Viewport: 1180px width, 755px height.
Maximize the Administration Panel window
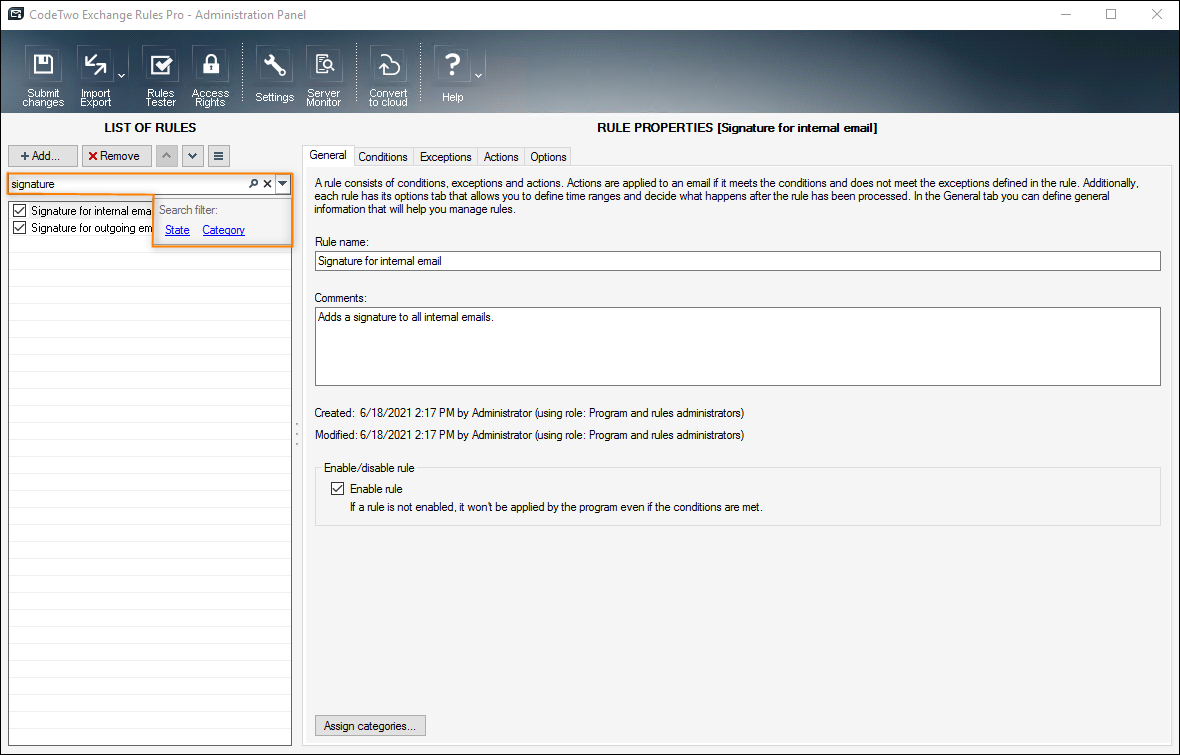(1111, 14)
